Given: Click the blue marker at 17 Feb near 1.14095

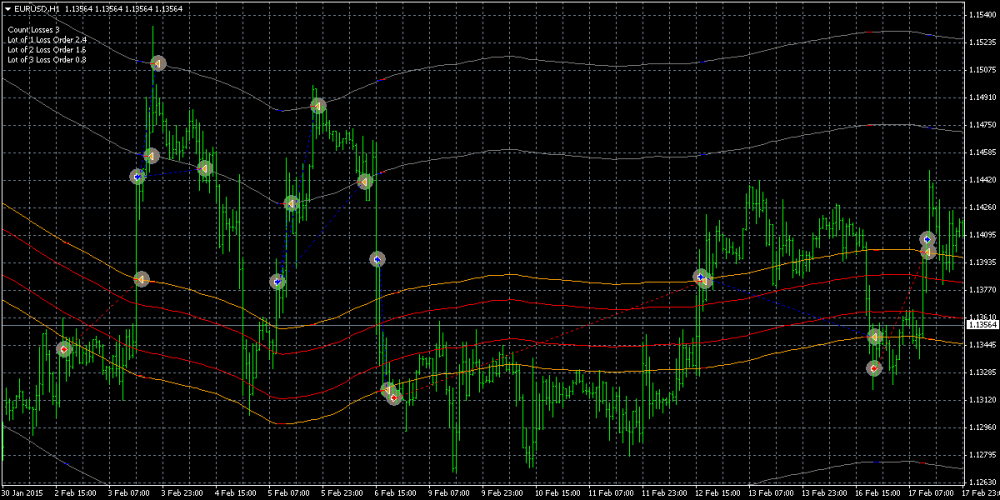Looking at the screenshot, I should pyautogui.click(x=927, y=239).
